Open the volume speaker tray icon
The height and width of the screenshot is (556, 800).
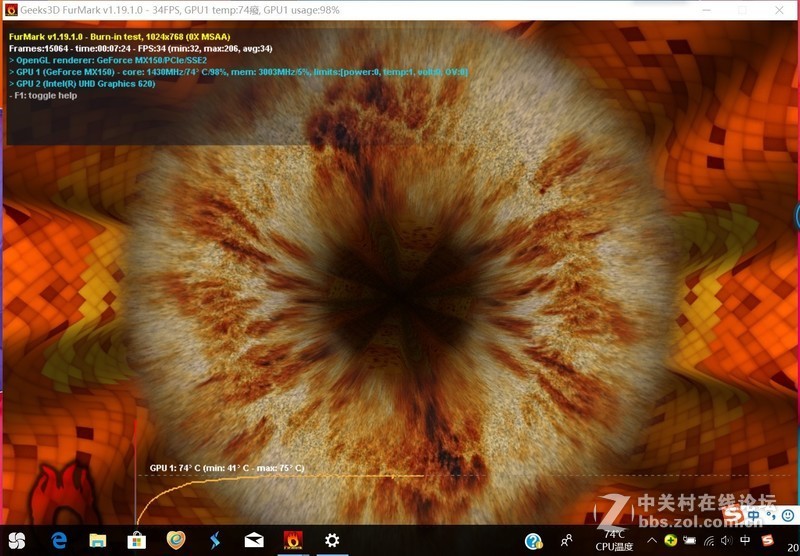(727, 540)
